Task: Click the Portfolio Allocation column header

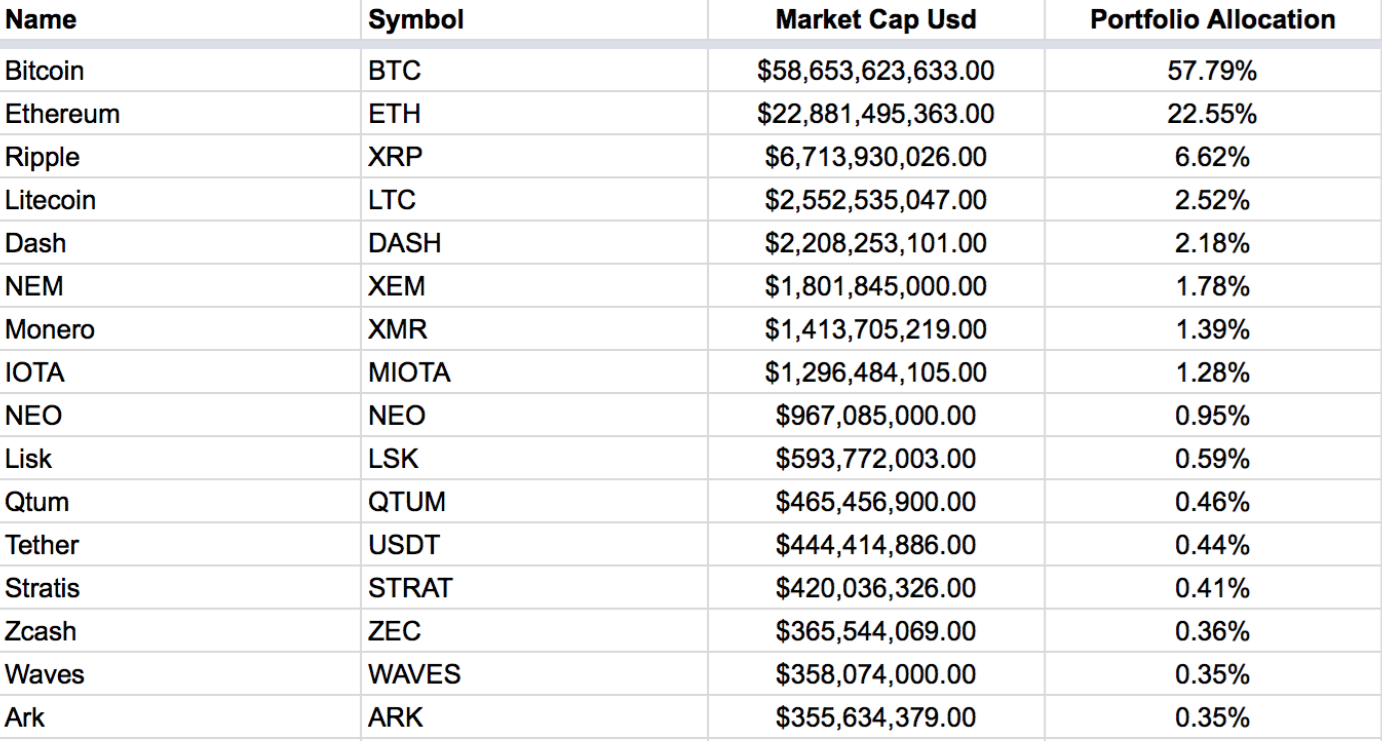Action: tap(1212, 20)
